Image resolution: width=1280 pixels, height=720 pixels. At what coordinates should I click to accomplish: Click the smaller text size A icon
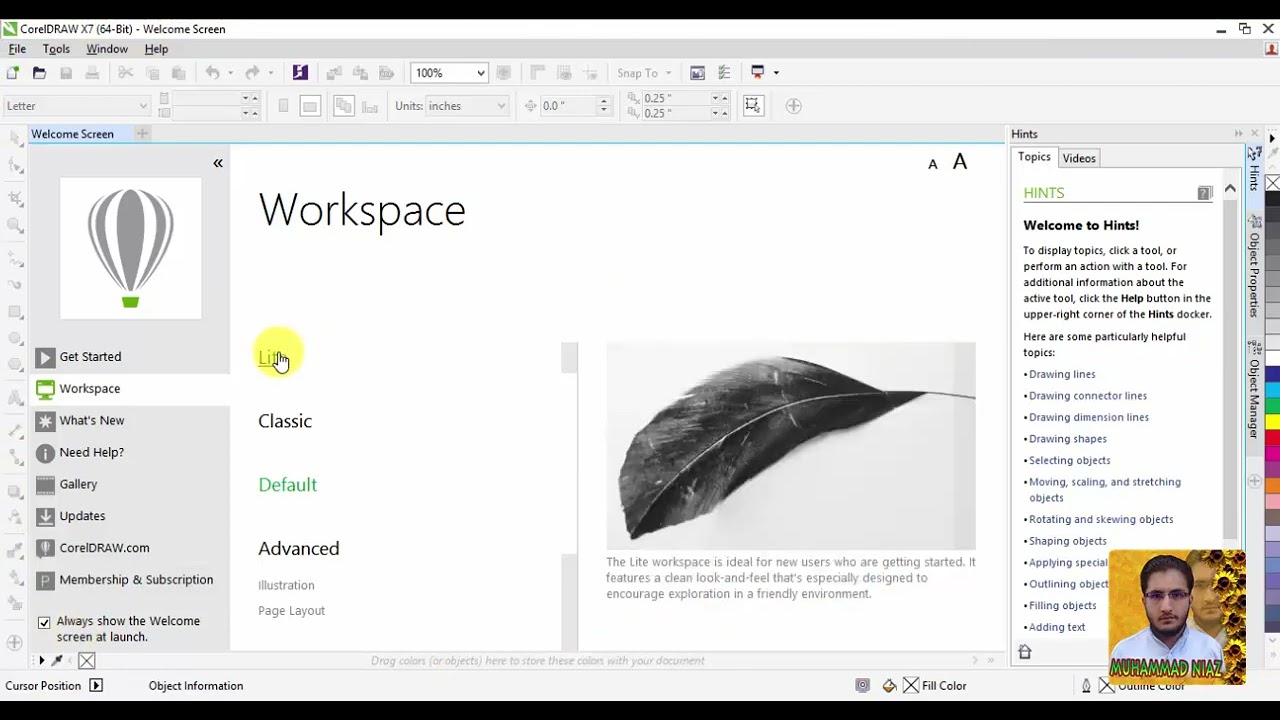click(933, 164)
